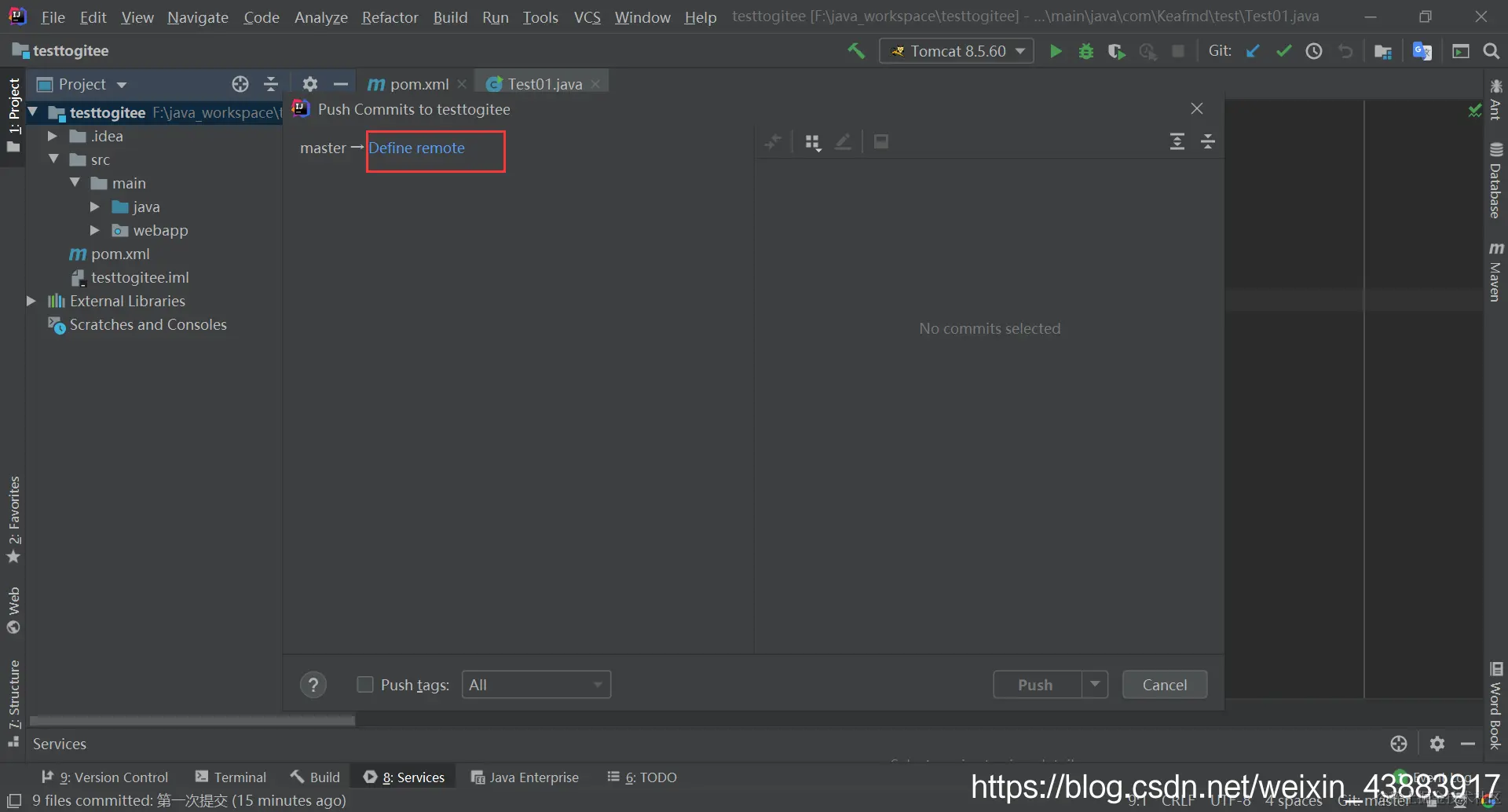
Task: Open Services panel settings gear
Action: coord(1437,744)
